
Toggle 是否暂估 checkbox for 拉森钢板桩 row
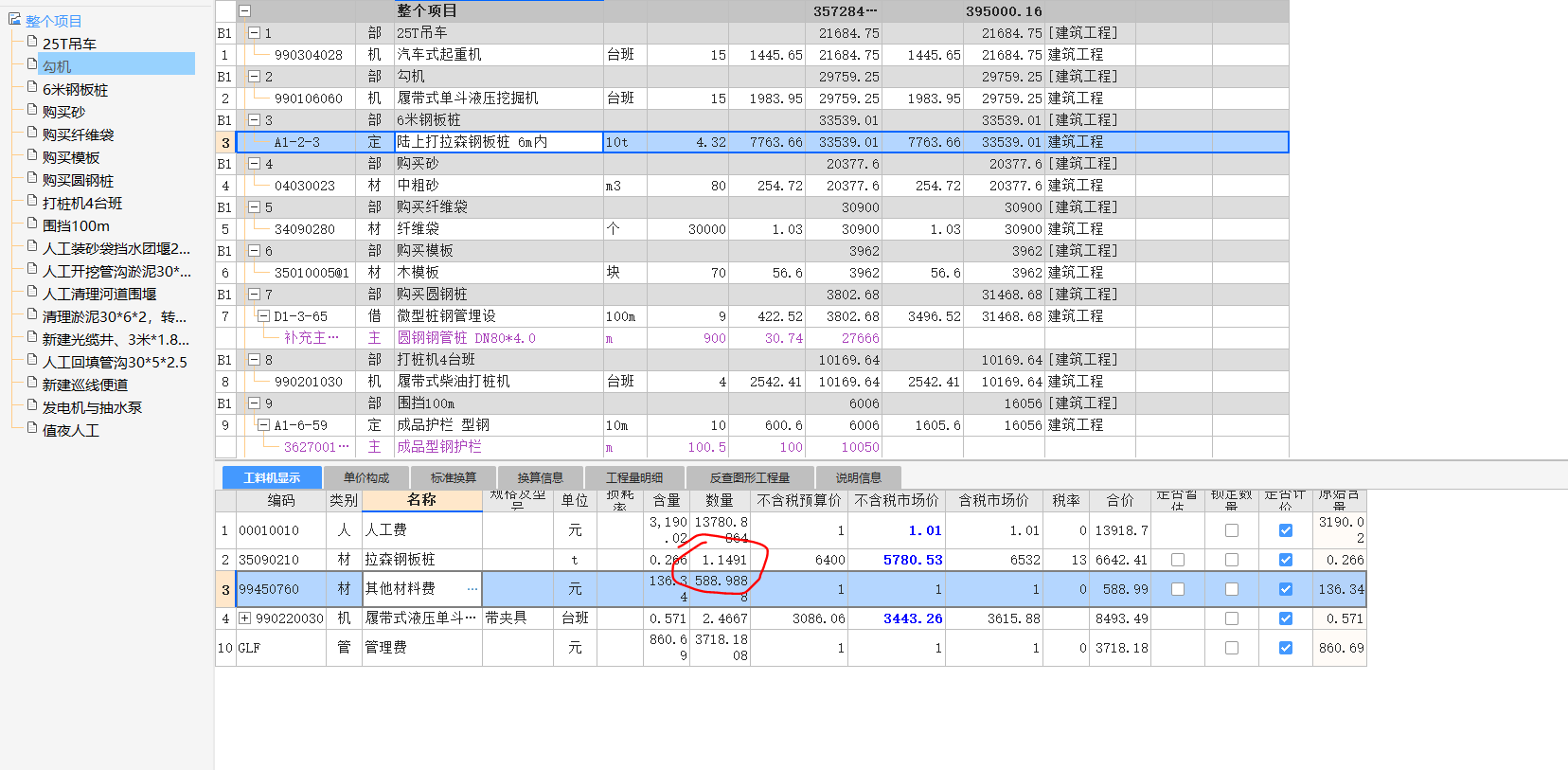pyautogui.click(x=1178, y=560)
